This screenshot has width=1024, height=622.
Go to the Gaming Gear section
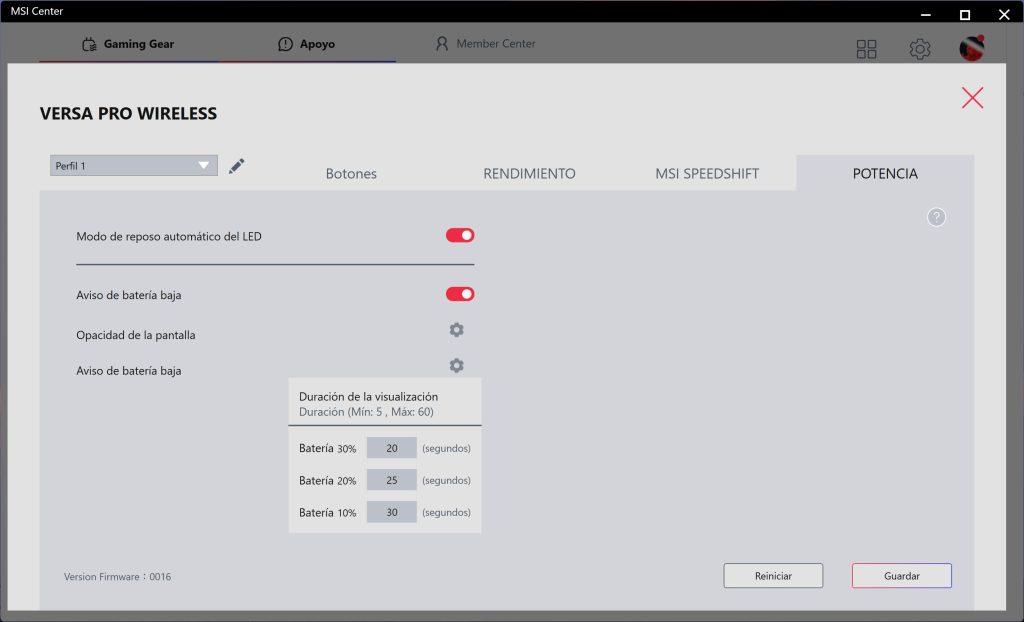pos(129,44)
